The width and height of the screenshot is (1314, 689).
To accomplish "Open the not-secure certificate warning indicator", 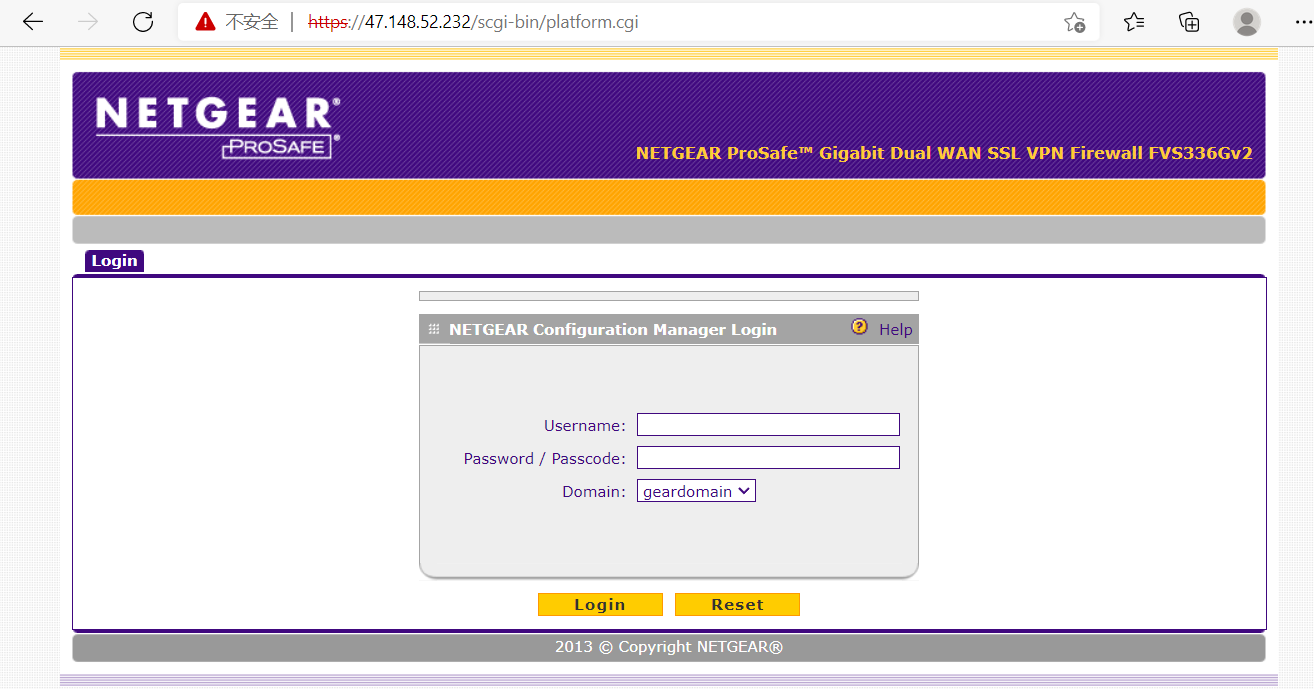I will tap(236, 22).
